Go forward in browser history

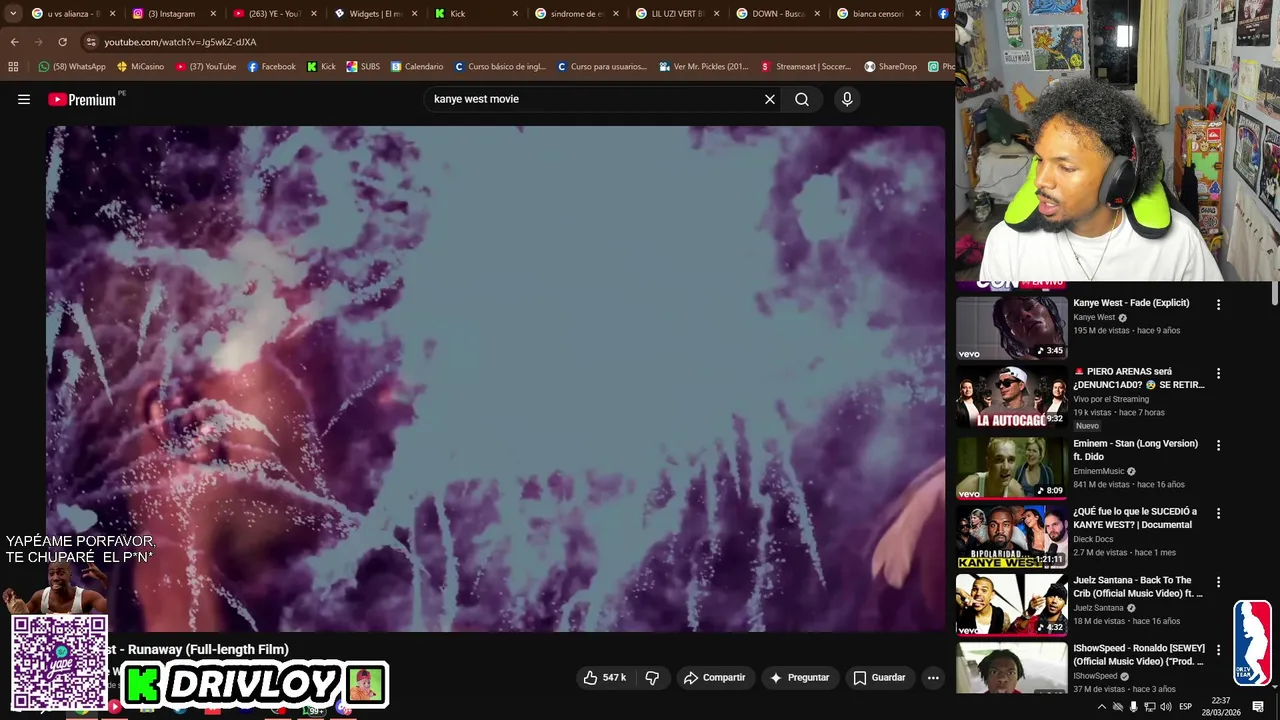tap(38, 42)
